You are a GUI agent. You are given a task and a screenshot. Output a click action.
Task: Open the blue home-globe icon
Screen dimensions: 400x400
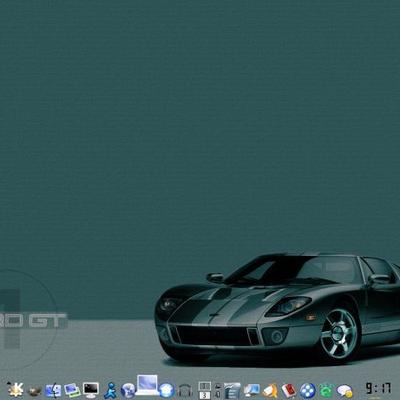click(167, 390)
